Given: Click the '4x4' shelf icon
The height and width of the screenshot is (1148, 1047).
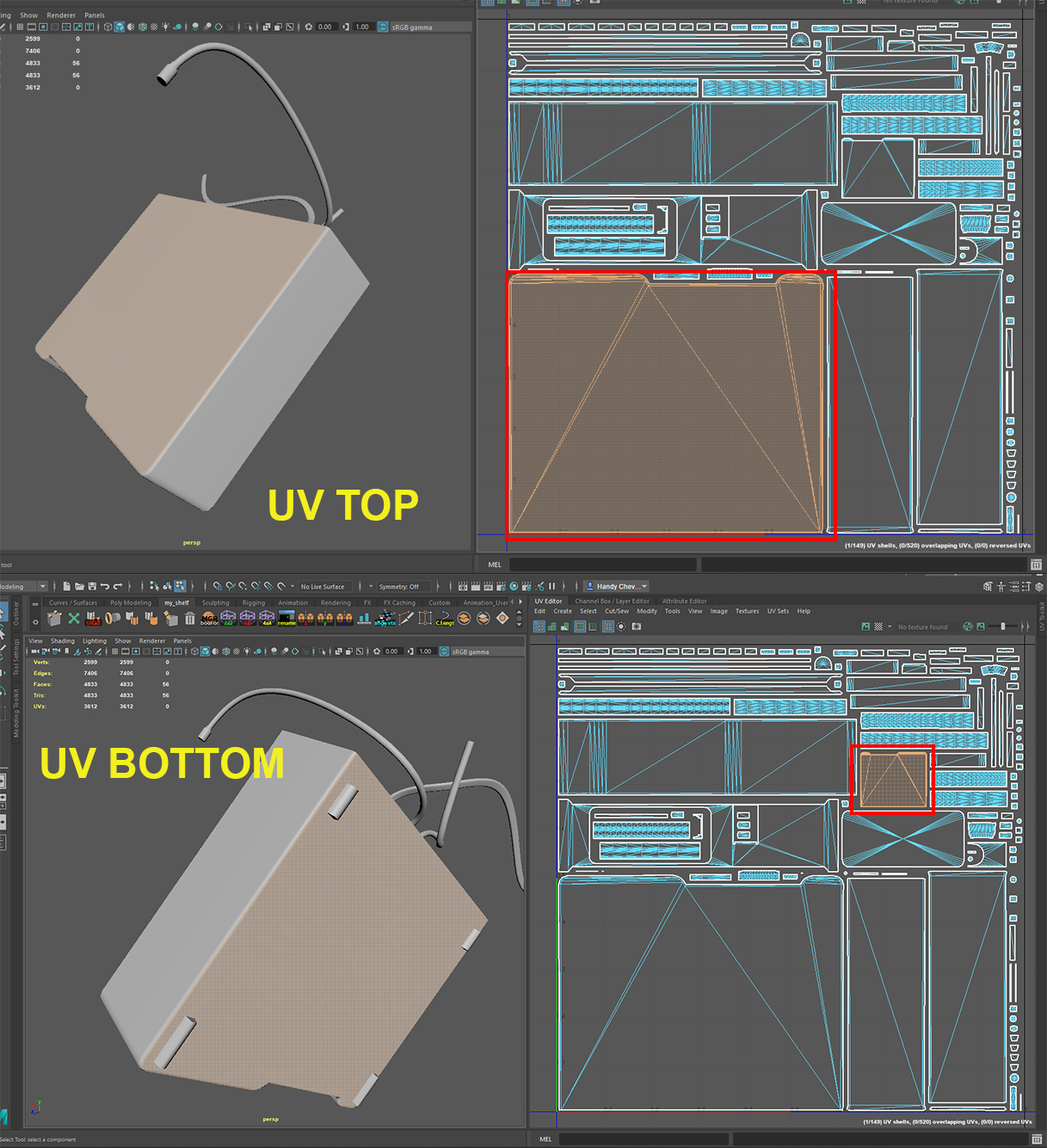Looking at the screenshot, I should pyautogui.click(x=267, y=618).
